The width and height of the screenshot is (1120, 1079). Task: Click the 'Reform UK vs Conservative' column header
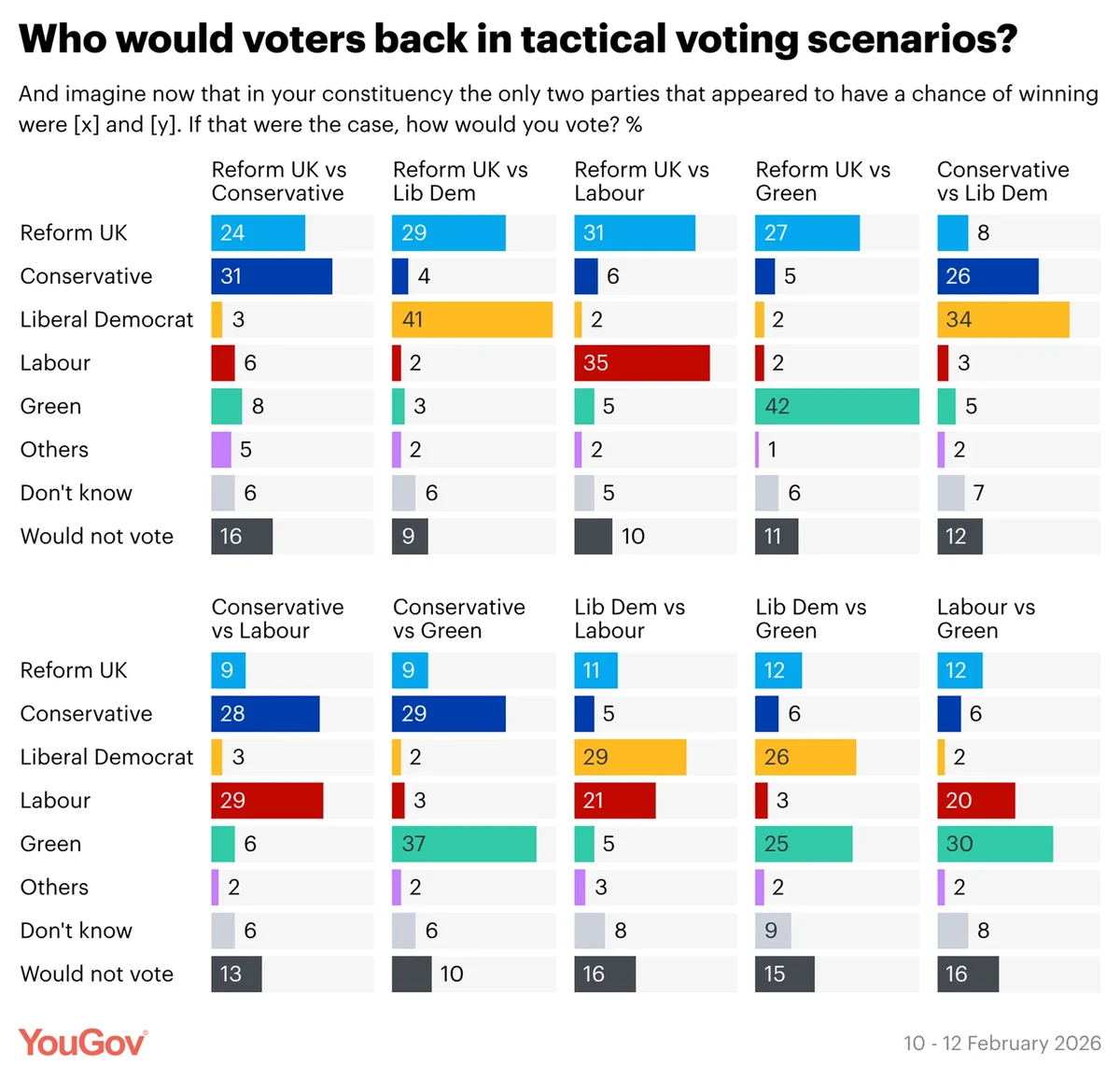[x=278, y=181]
